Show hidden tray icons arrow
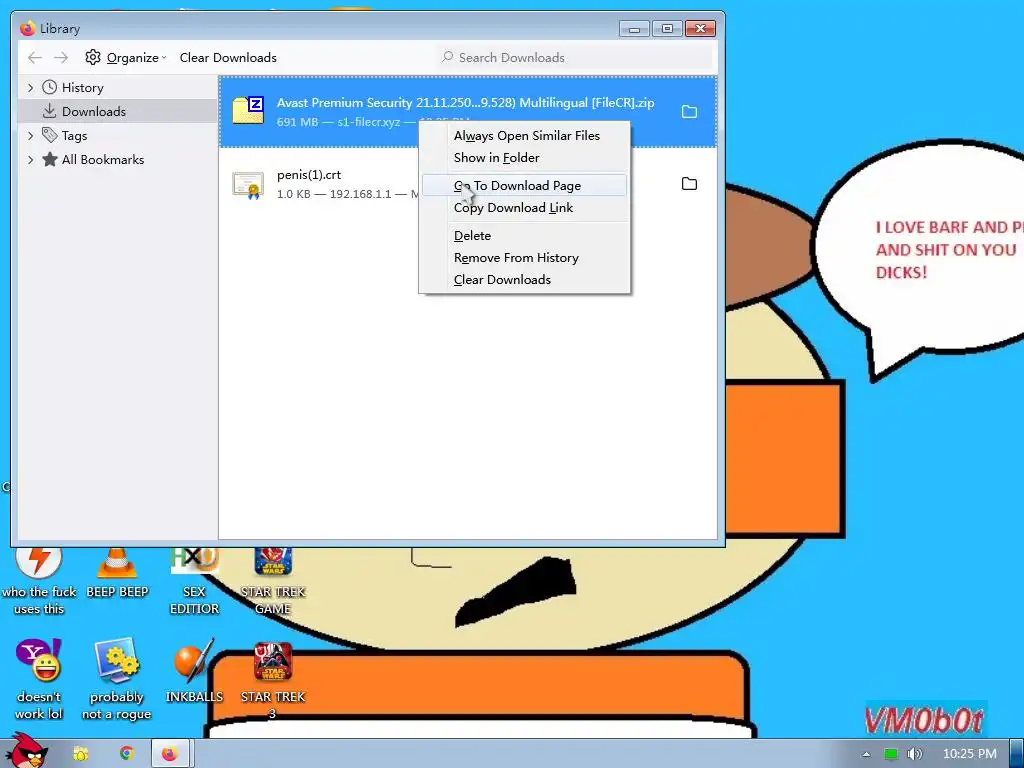The height and width of the screenshot is (768, 1024). click(x=866, y=754)
